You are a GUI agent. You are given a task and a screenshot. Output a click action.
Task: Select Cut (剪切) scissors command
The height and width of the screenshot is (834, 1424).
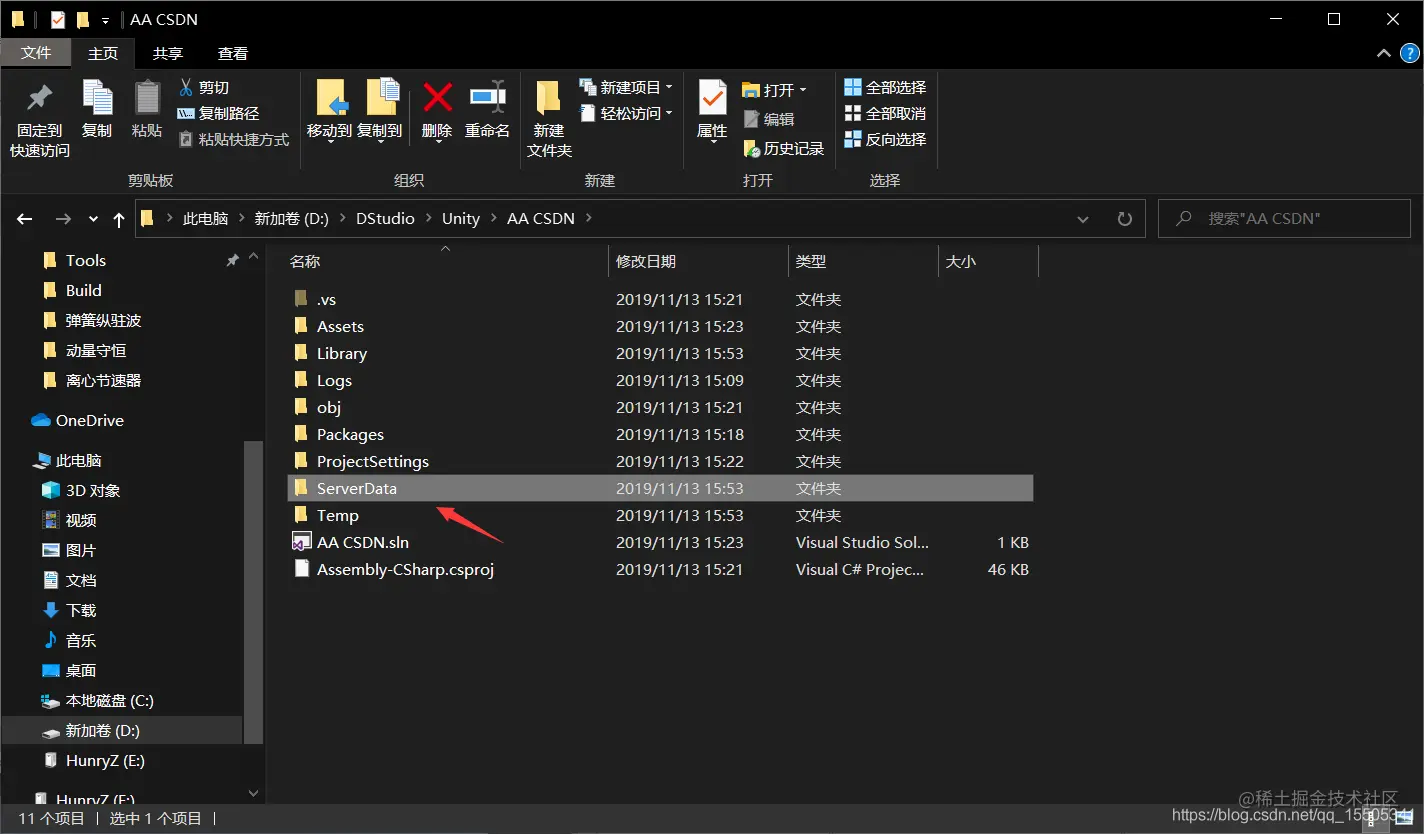click(204, 88)
